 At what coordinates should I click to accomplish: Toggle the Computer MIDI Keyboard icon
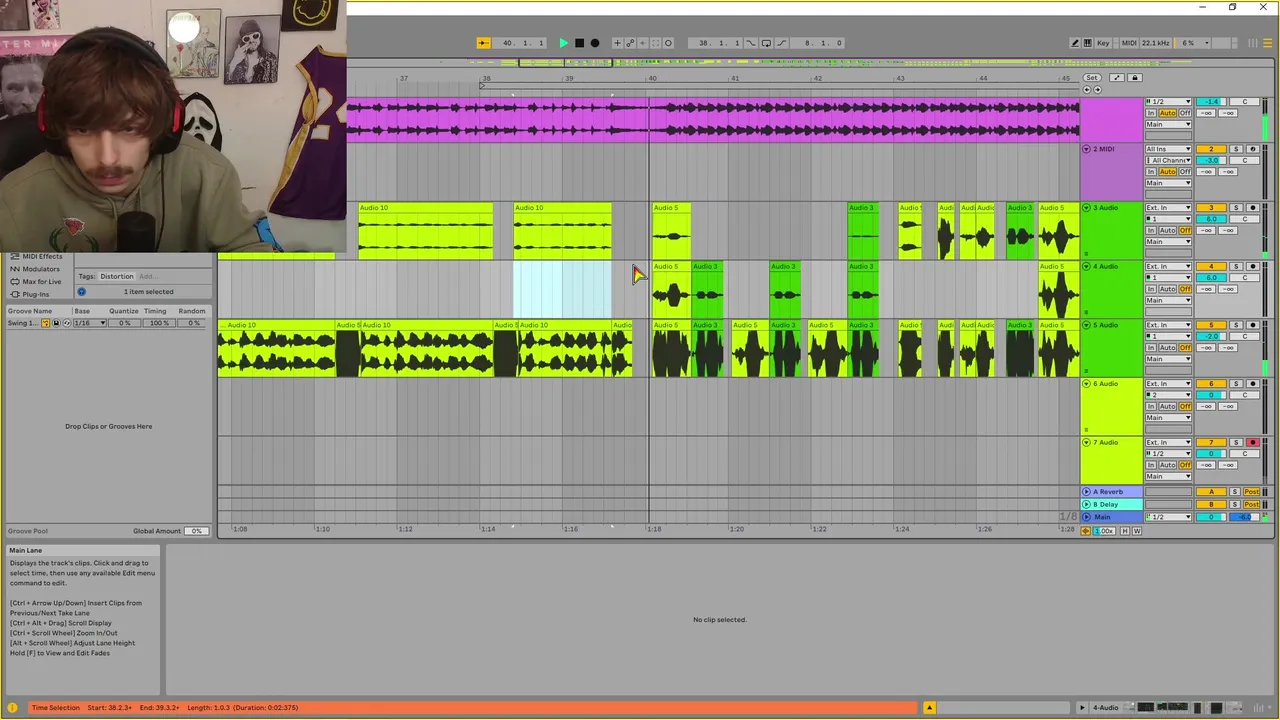point(1088,43)
